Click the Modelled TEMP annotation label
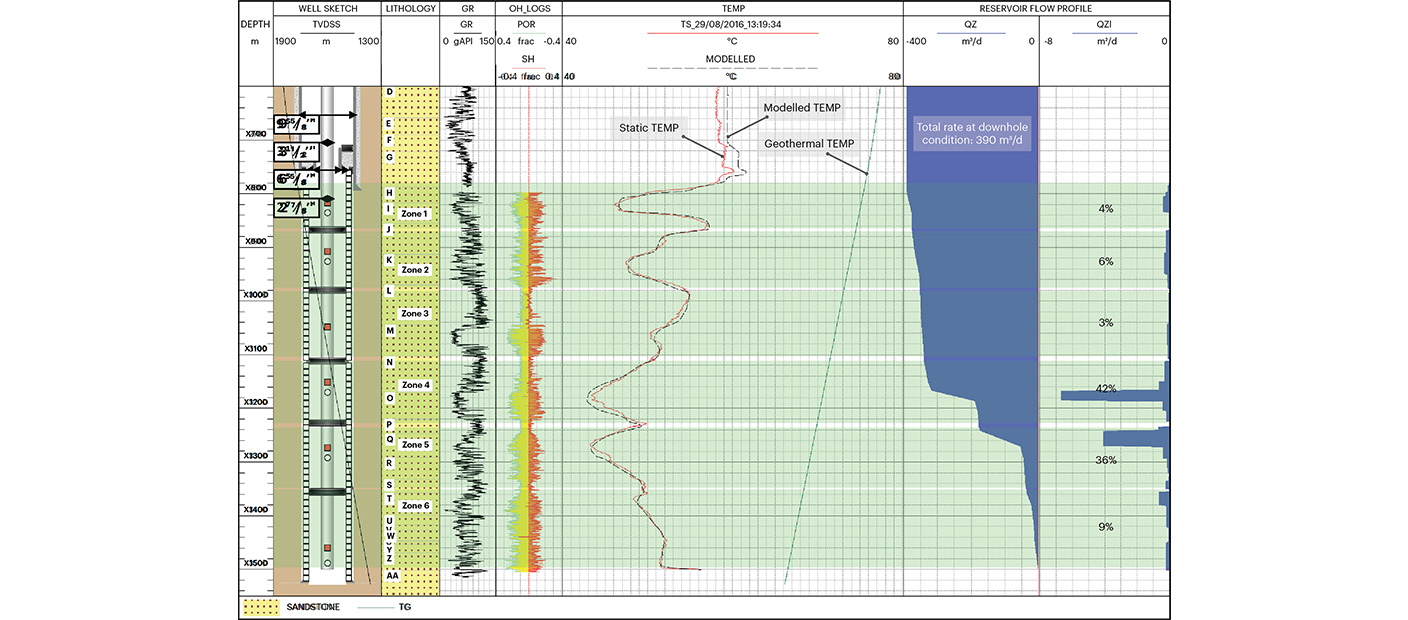1408x620 pixels. click(803, 107)
